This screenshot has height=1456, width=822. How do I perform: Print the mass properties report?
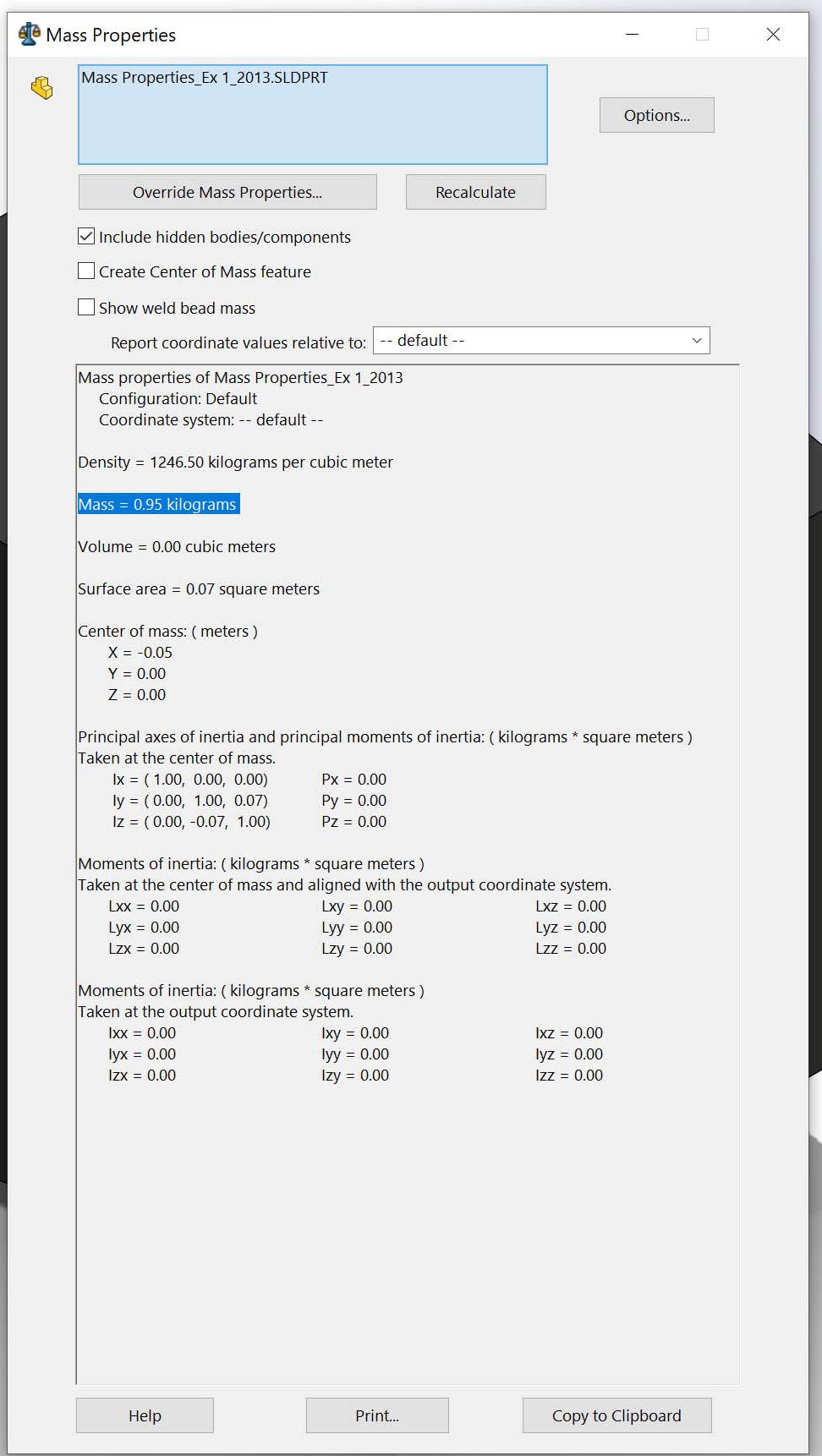coord(377,1415)
